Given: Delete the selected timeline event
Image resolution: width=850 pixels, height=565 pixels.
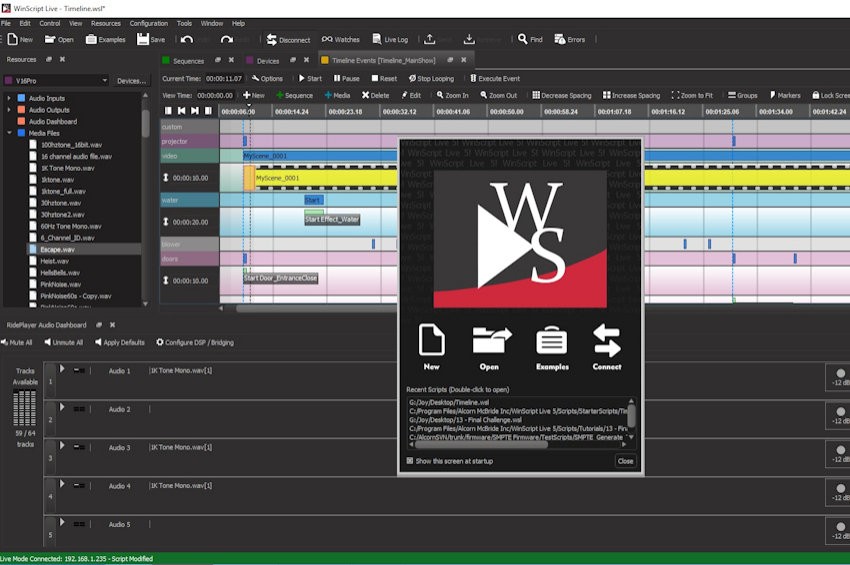Looking at the screenshot, I should pyautogui.click(x=375, y=95).
